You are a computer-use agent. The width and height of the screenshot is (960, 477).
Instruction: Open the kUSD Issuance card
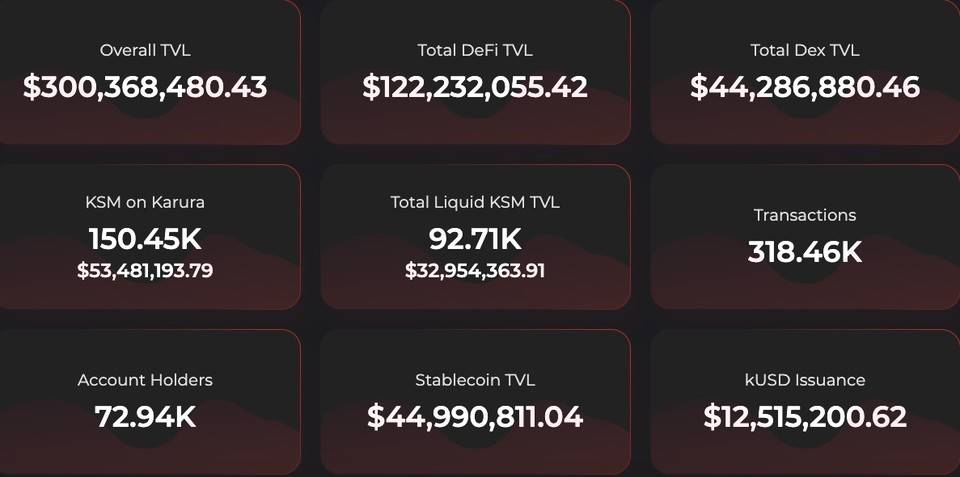(x=805, y=403)
